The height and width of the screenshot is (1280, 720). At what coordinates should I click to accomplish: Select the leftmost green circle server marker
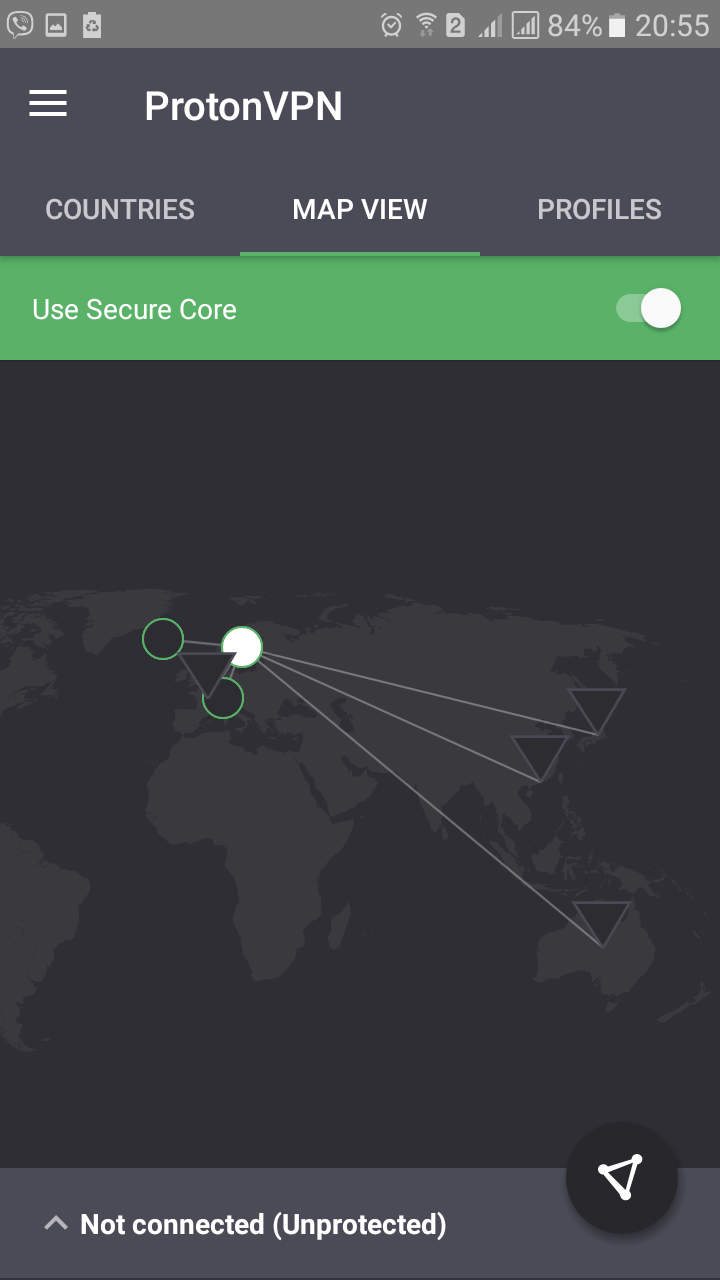(x=163, y=639)
